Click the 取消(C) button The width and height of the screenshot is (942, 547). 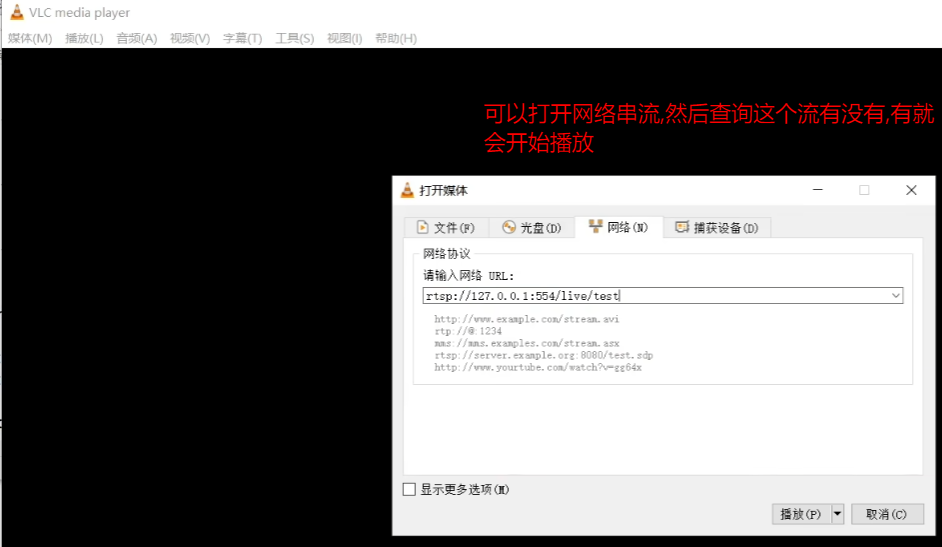887,514
